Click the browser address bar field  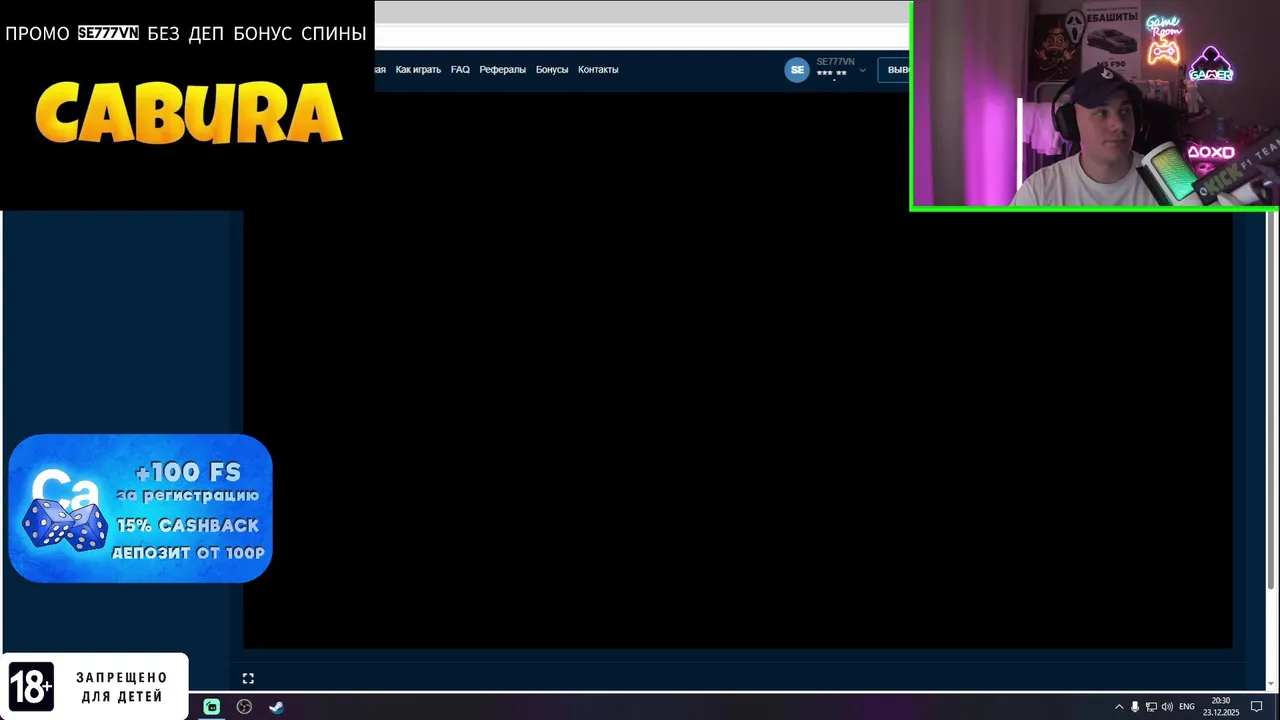click(642, 36)
